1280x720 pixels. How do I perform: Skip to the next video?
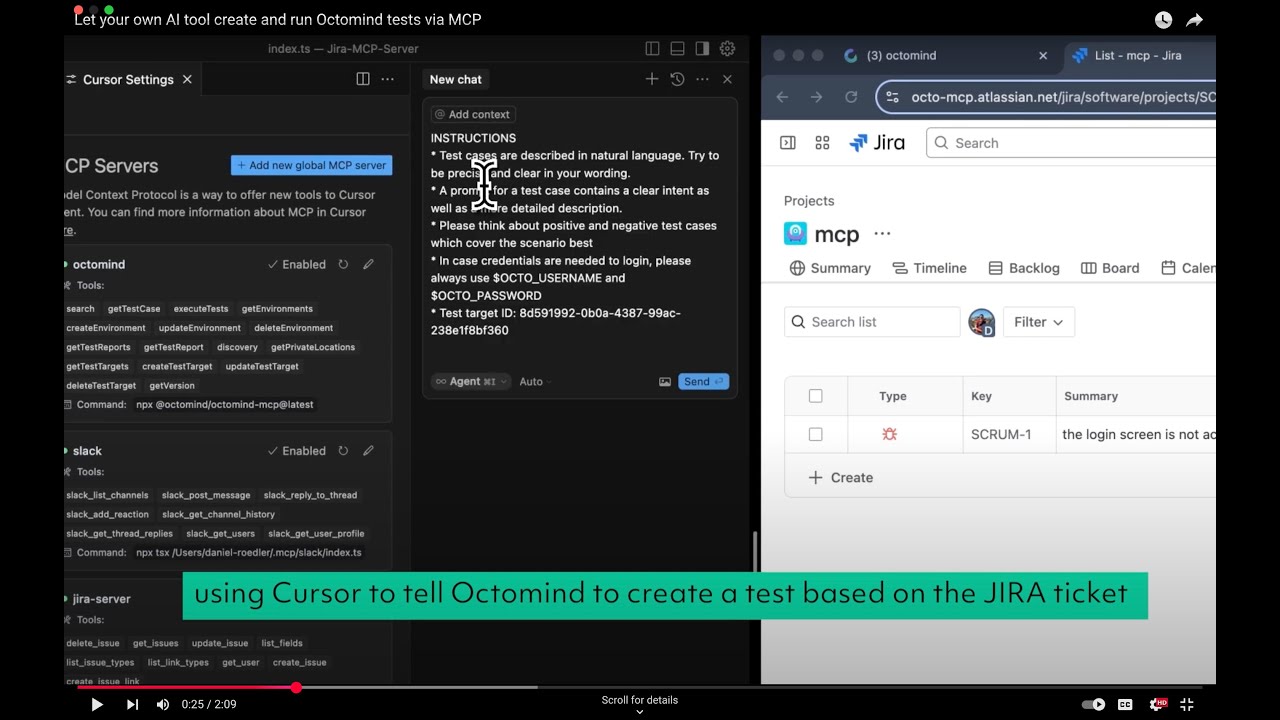(132, 704)
